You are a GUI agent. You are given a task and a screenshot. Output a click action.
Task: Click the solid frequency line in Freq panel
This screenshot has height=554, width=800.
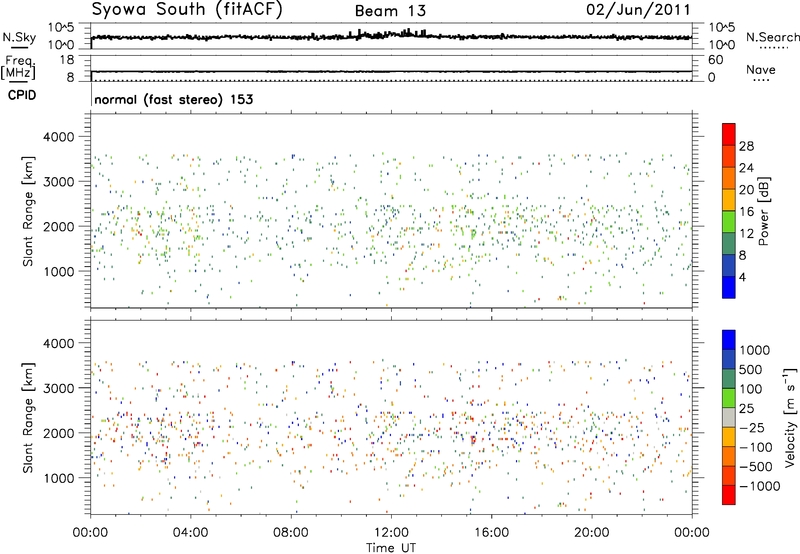coord(391,71)
